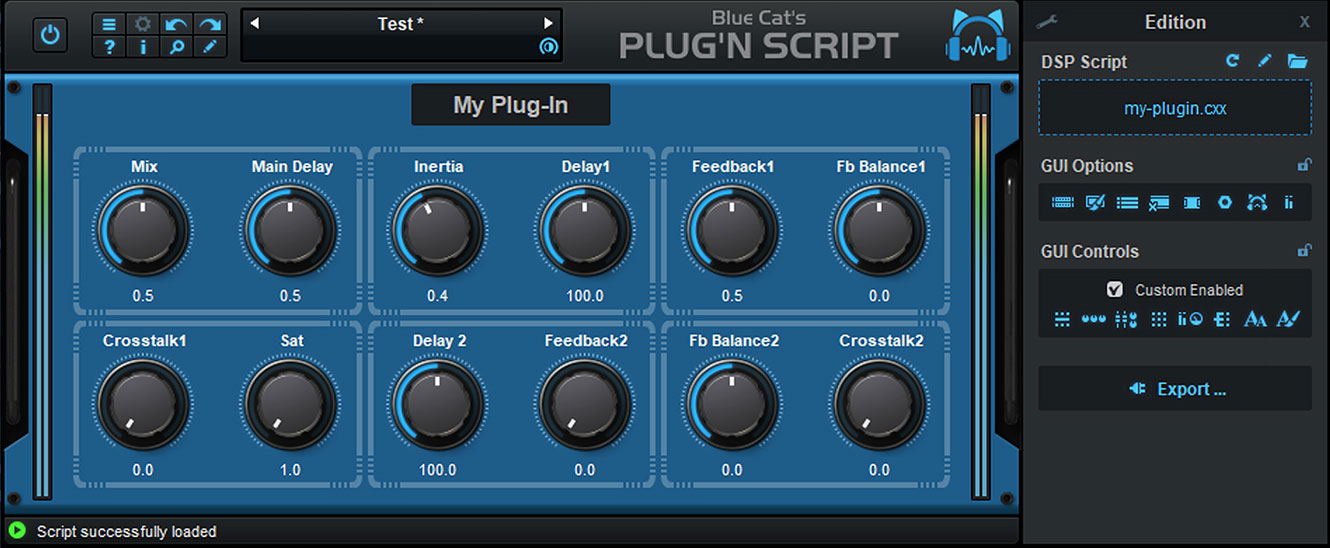Screen dimensions: 1330x548
Task: Click the Sat knob
Action: 290,405
